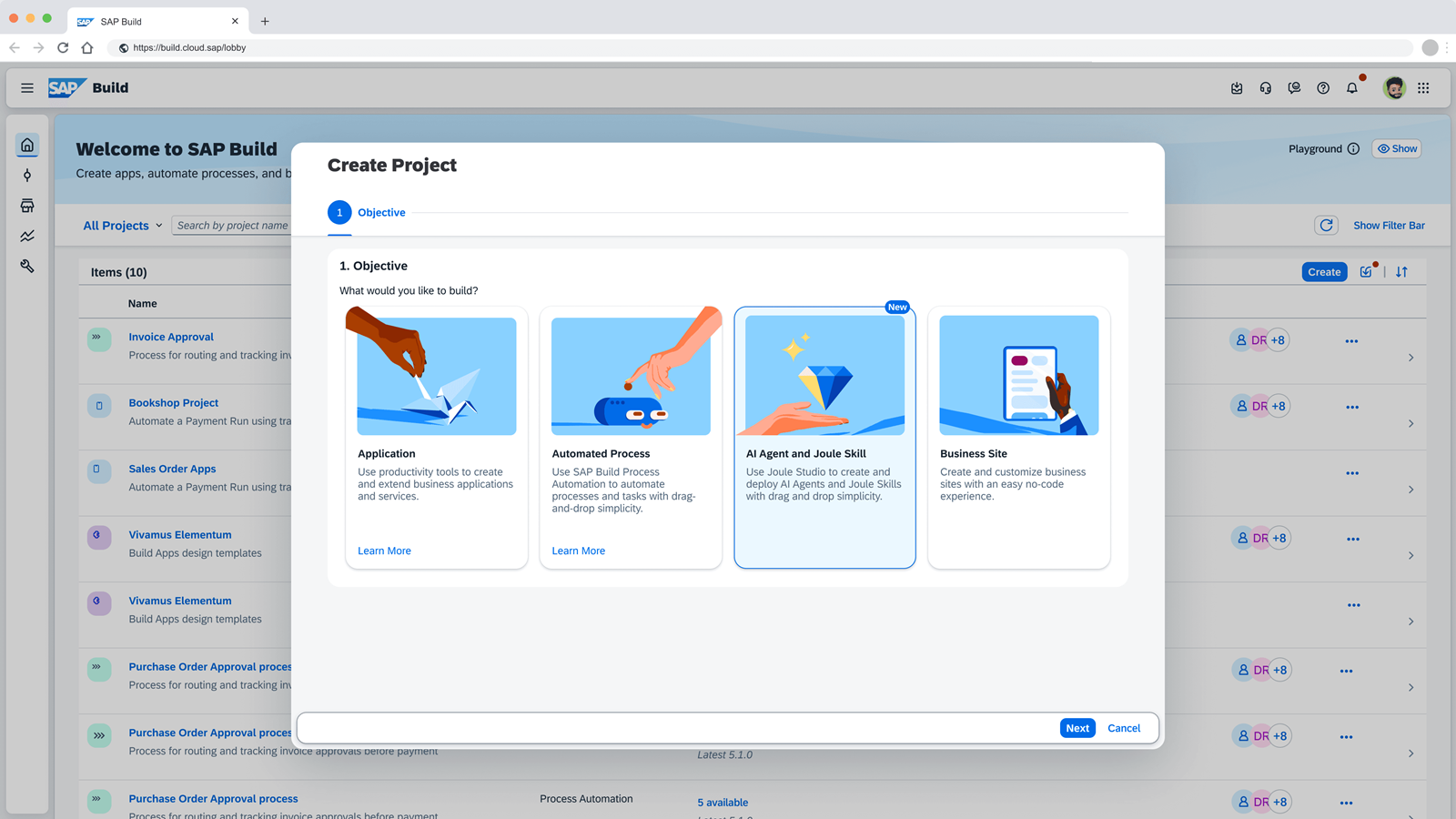Viewport: 1456px width, 819px height.
Task: Open the second sidebar icon below Home
Action: (27, 176)
